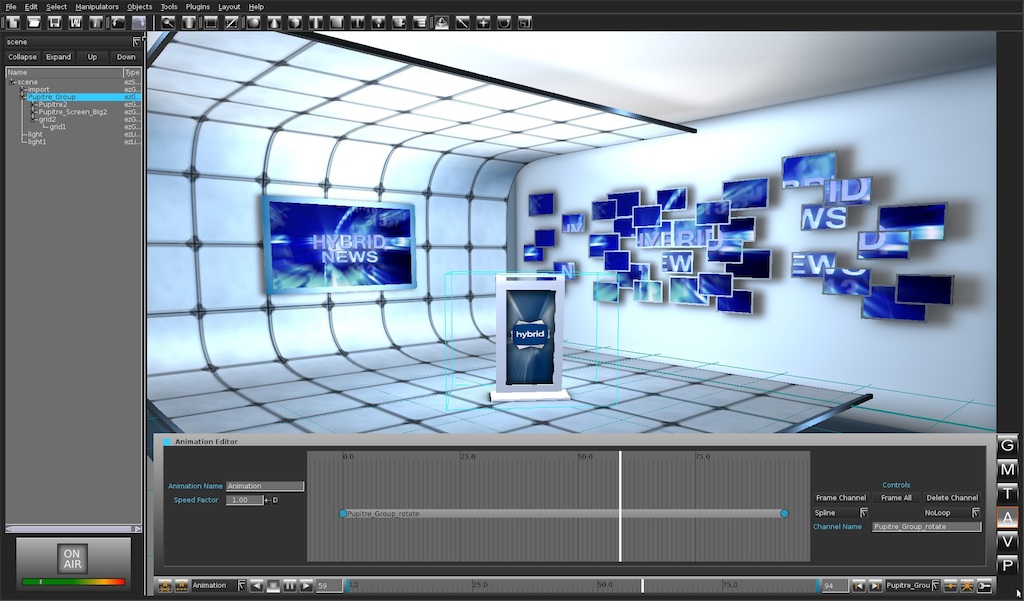
Task: Open the V side panel button
Action: click(x=1008, y=542)
